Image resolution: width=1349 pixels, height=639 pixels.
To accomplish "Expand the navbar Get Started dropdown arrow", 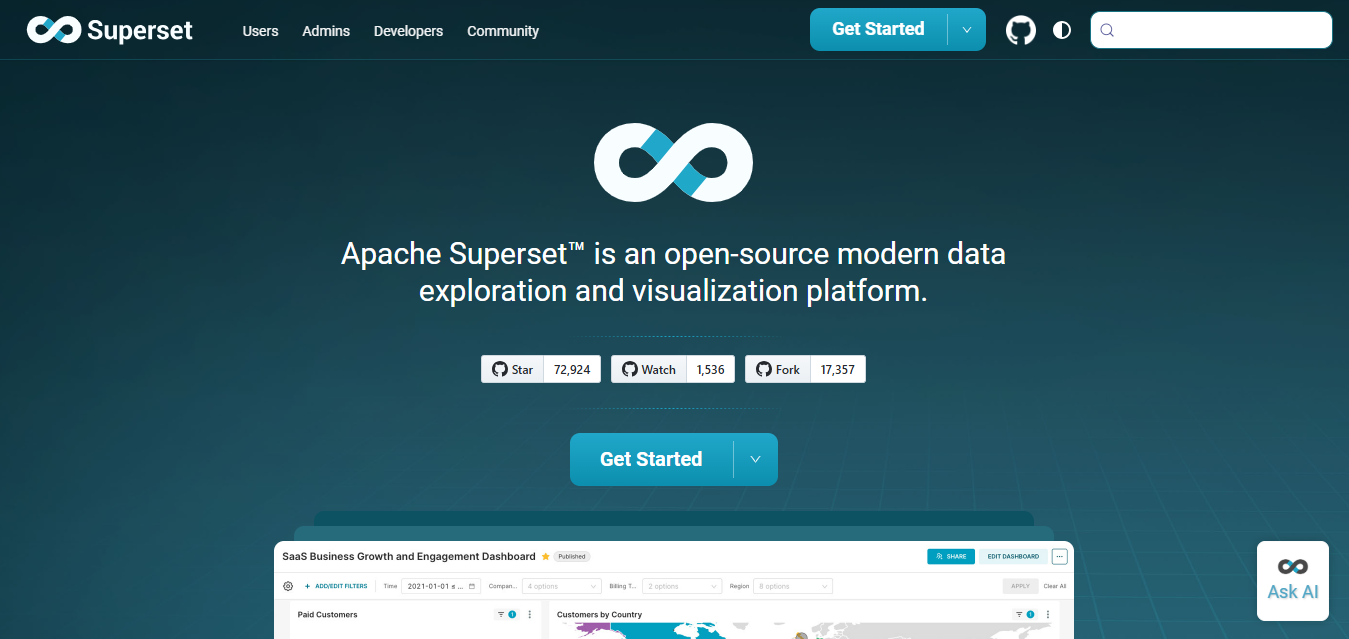I will pyautogui.click(x=967, y=30).
